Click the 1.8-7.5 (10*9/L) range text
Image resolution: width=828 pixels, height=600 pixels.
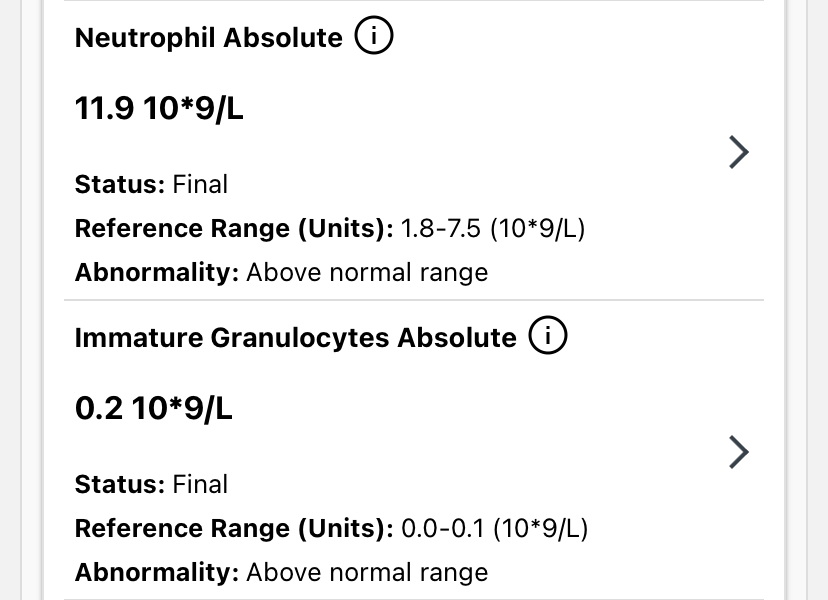pos(493,229)
